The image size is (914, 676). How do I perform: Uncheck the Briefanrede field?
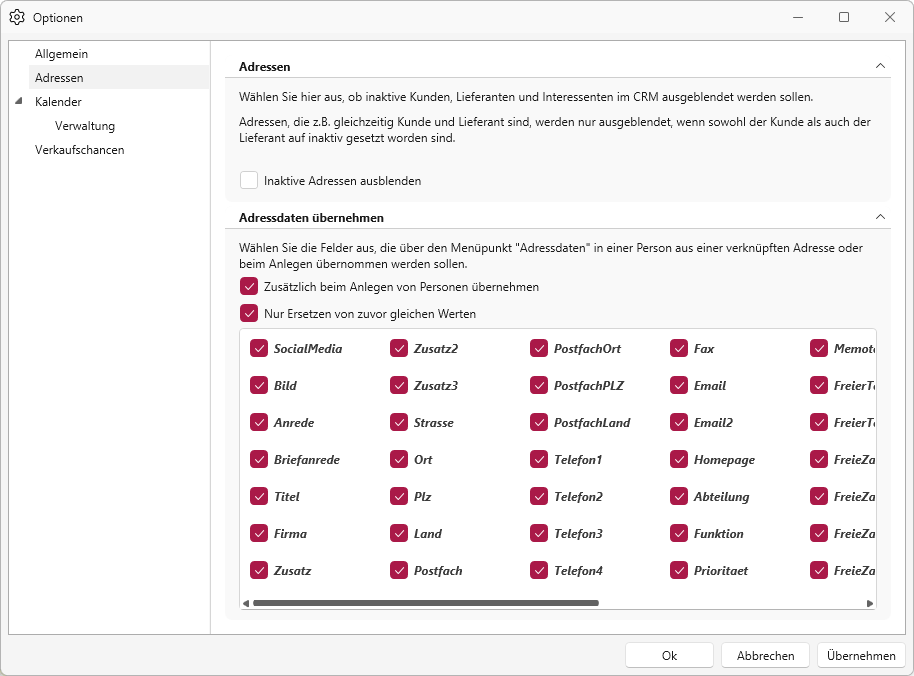pos(259,459)
